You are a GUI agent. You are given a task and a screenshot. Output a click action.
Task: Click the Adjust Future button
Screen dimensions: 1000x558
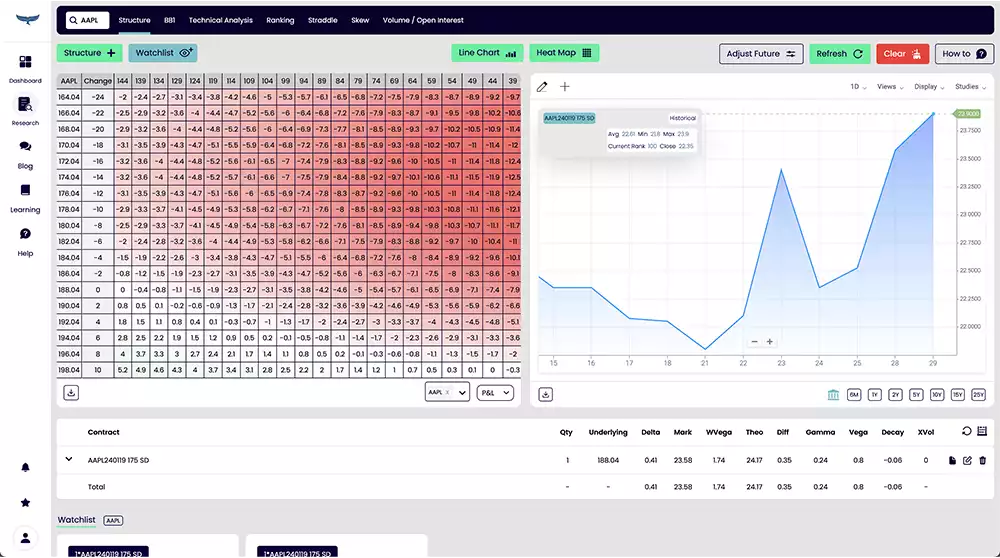click(761, 54)
